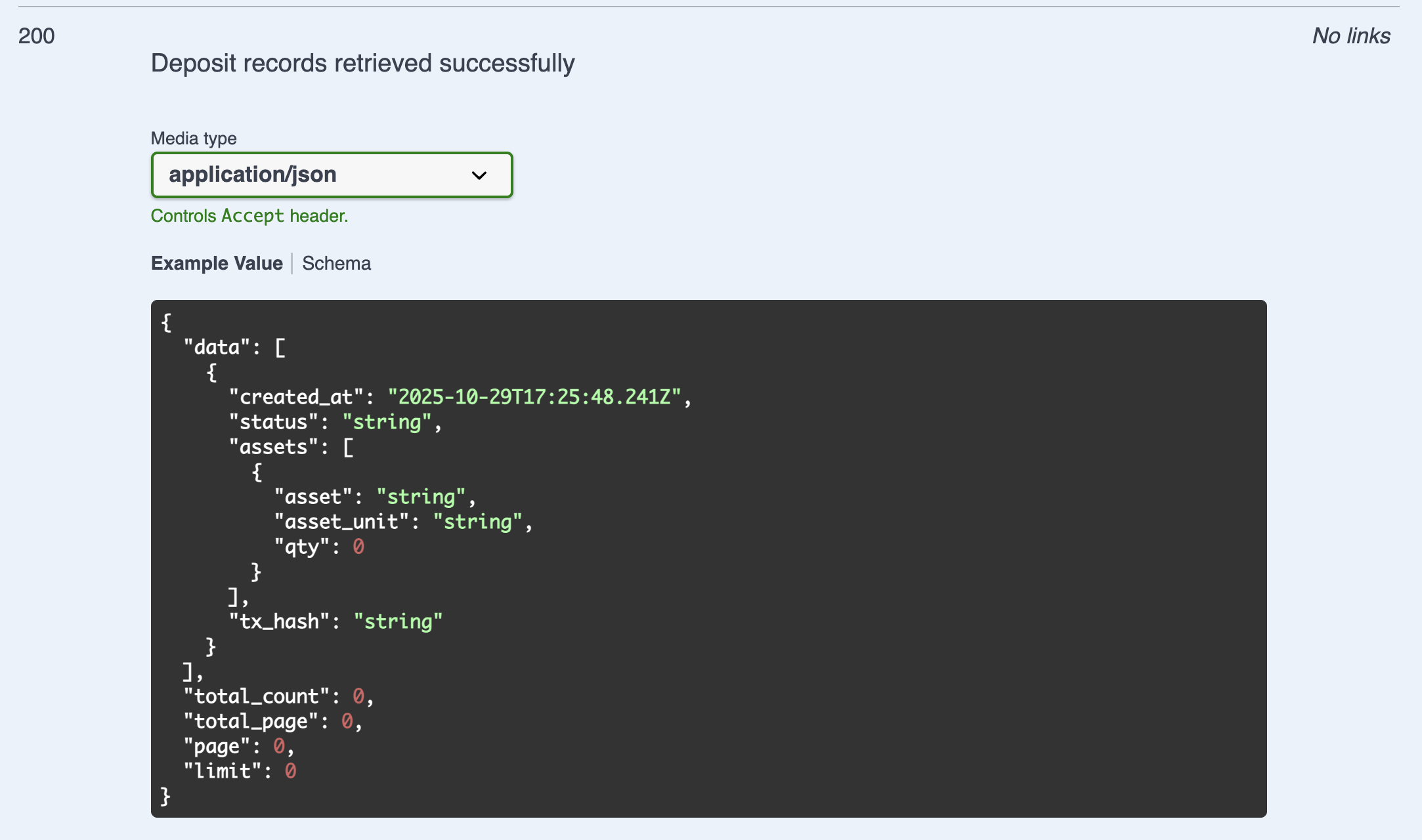Click the No links text
This screenshot has height=840, width=1422.
(1351, 36)
